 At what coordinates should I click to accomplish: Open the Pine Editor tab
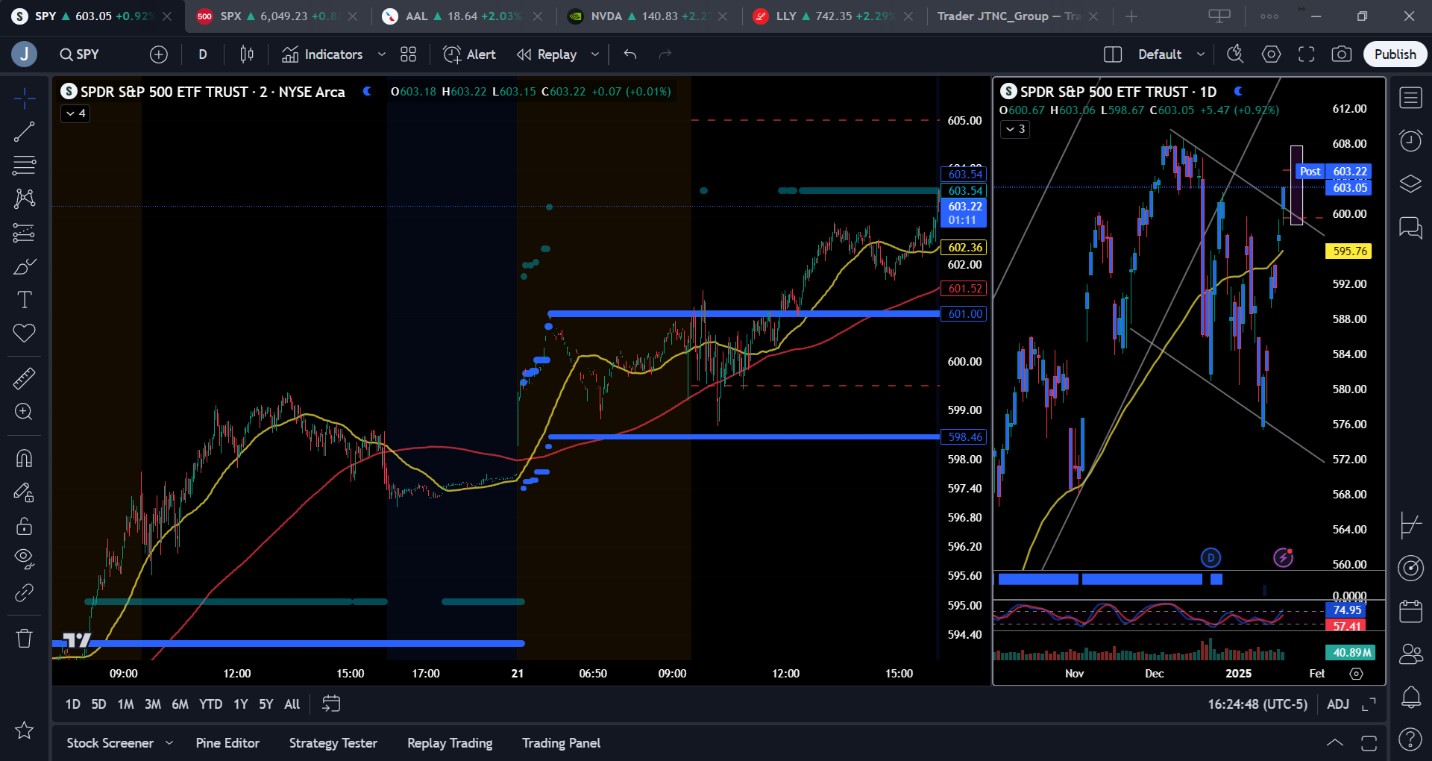pos(228,743)
